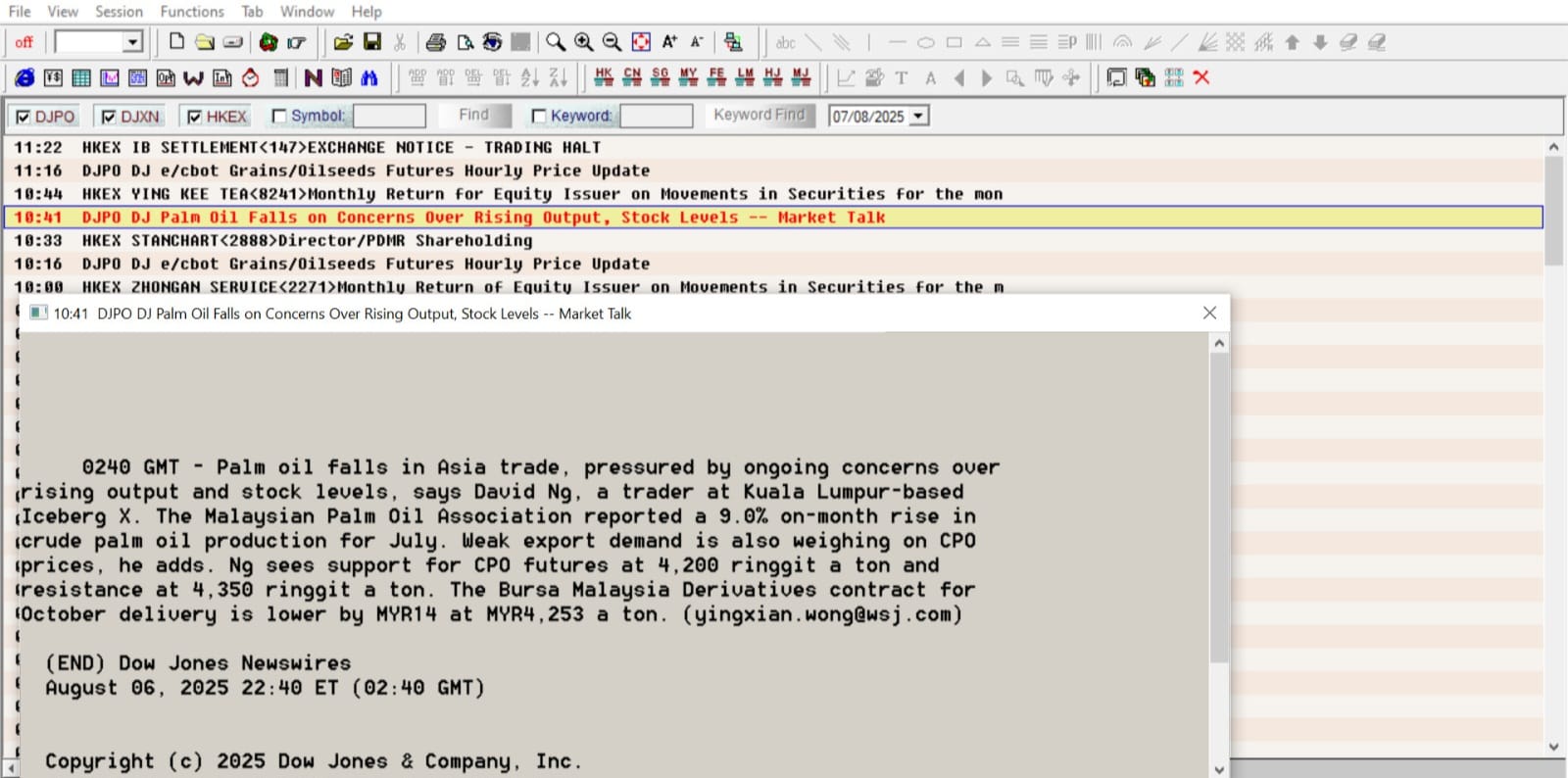Open the HK market toolbar icon
The height and width of the screenshot is (778, 1568).
pos(604,77)
